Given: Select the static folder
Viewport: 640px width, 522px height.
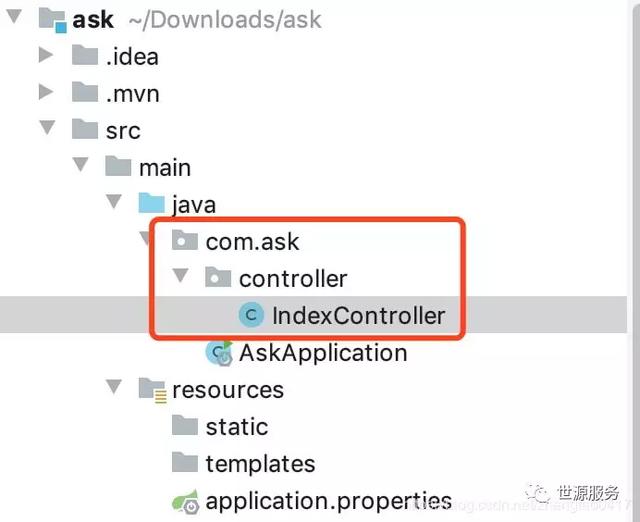Looking at the screenshot, I should [237, 427].
